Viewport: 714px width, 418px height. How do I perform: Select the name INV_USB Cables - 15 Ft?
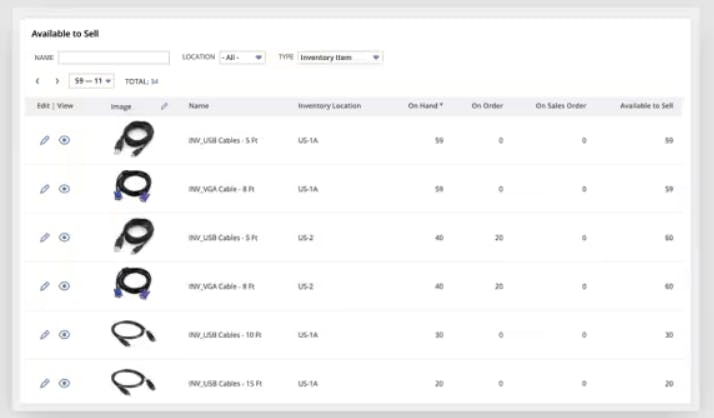coord(225,384)
